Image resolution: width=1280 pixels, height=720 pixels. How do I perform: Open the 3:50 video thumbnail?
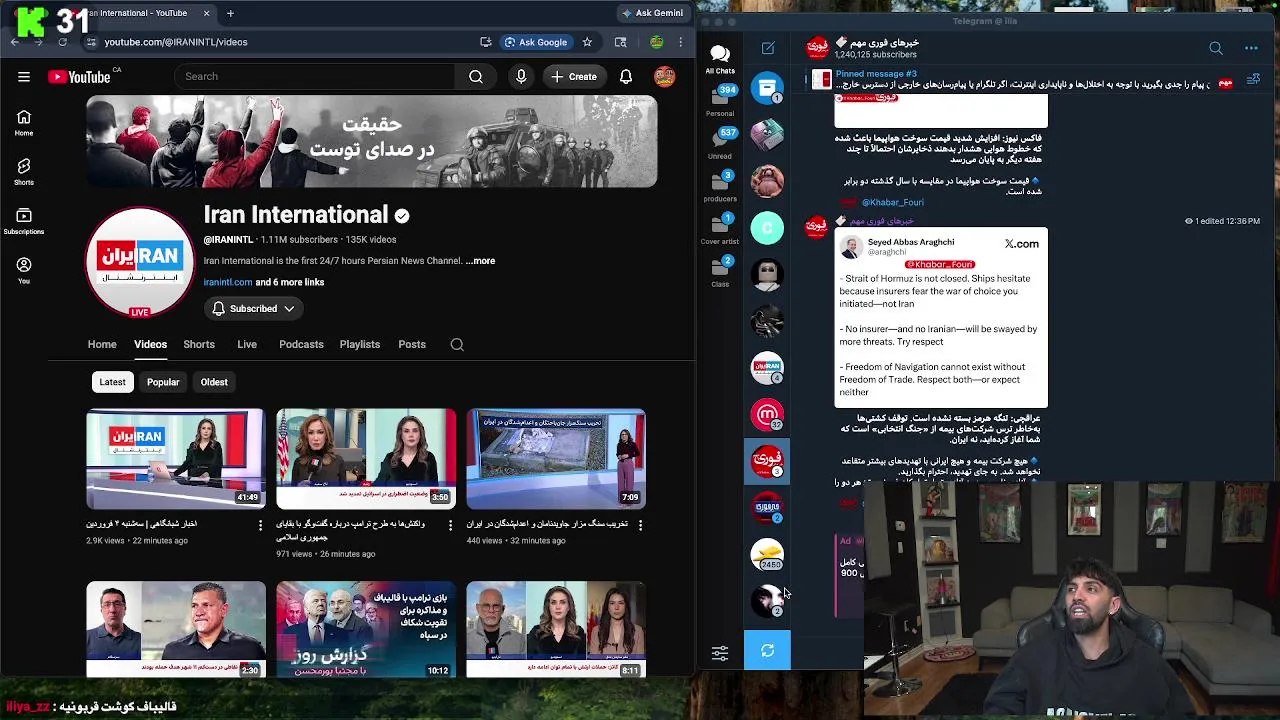point(366,459)
